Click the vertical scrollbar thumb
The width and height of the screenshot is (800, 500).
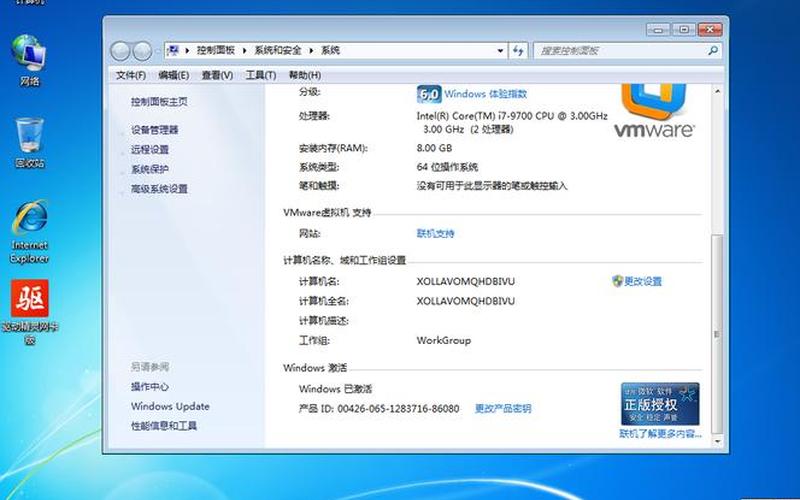[717, 334]
